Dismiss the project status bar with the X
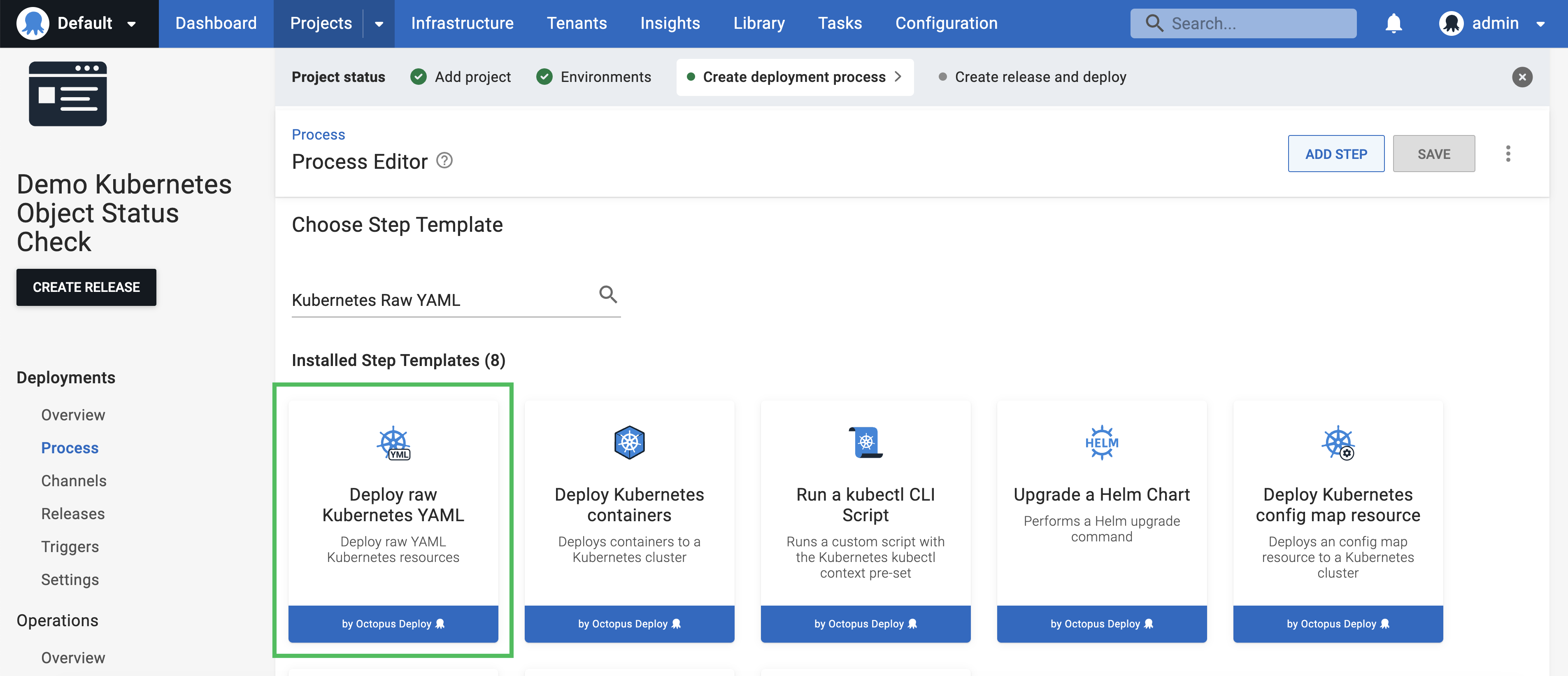The image size is (1568, 676). tap(1522, 77)
